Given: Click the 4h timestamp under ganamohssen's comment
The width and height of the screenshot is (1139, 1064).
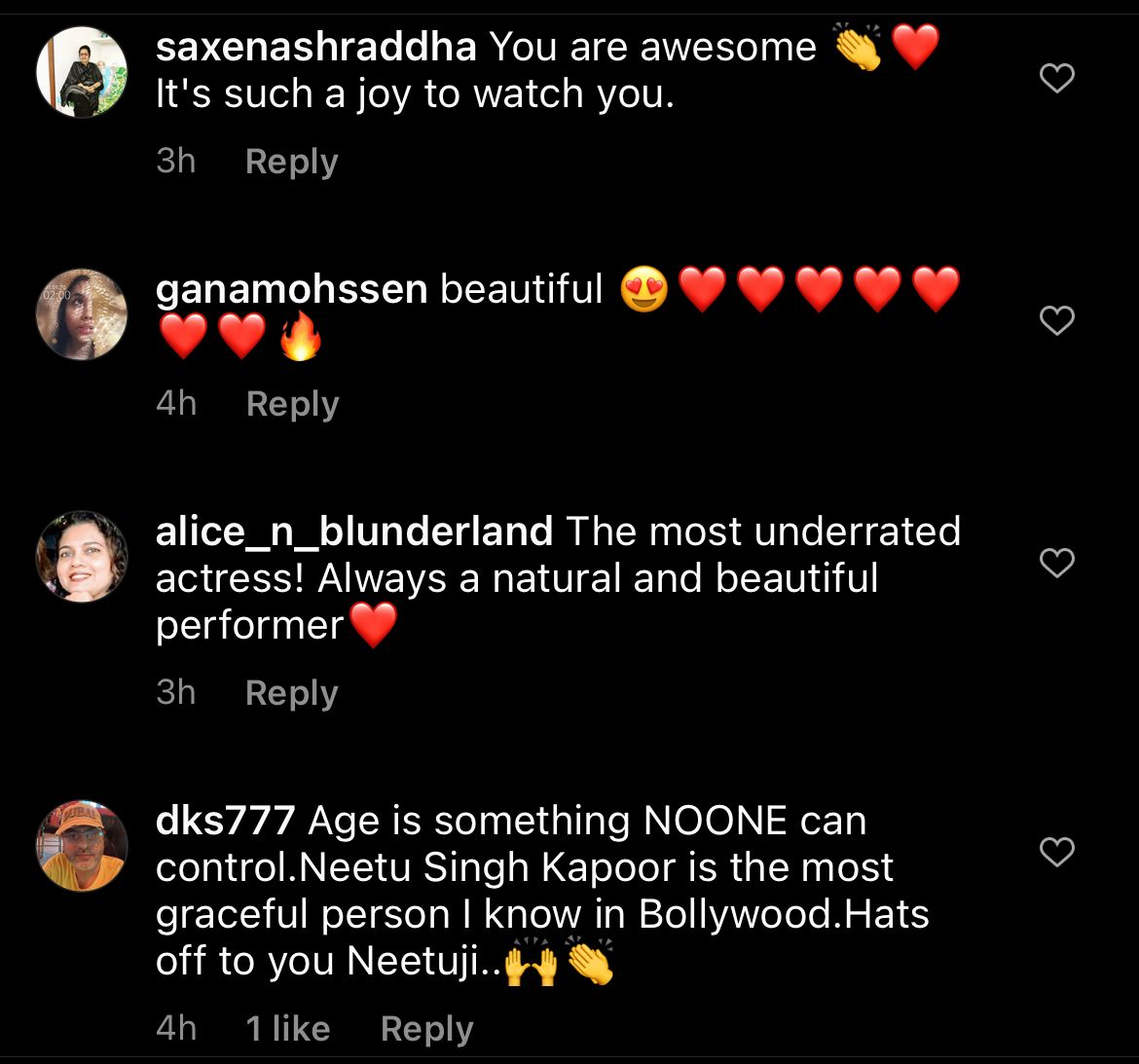Looking at the screenshot, I should tap(176, 403).
